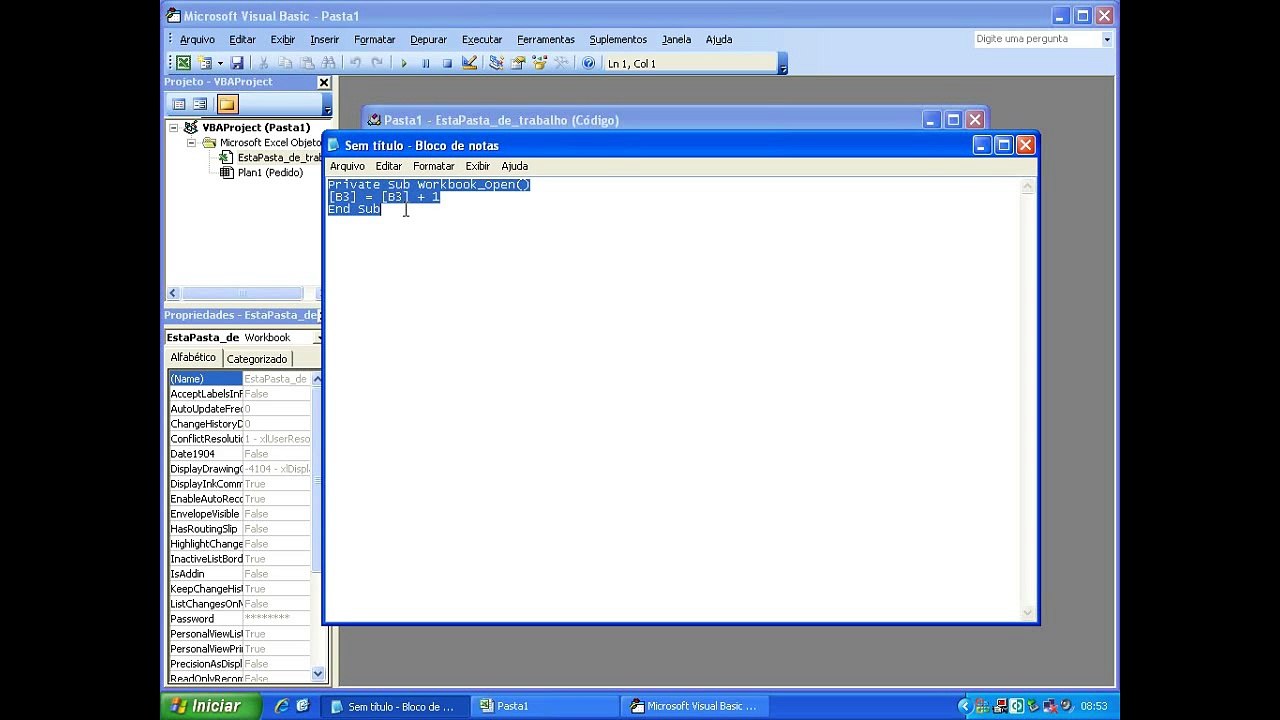
Task: Open Suplementos menu in Visual Basic
Action: 618,39
